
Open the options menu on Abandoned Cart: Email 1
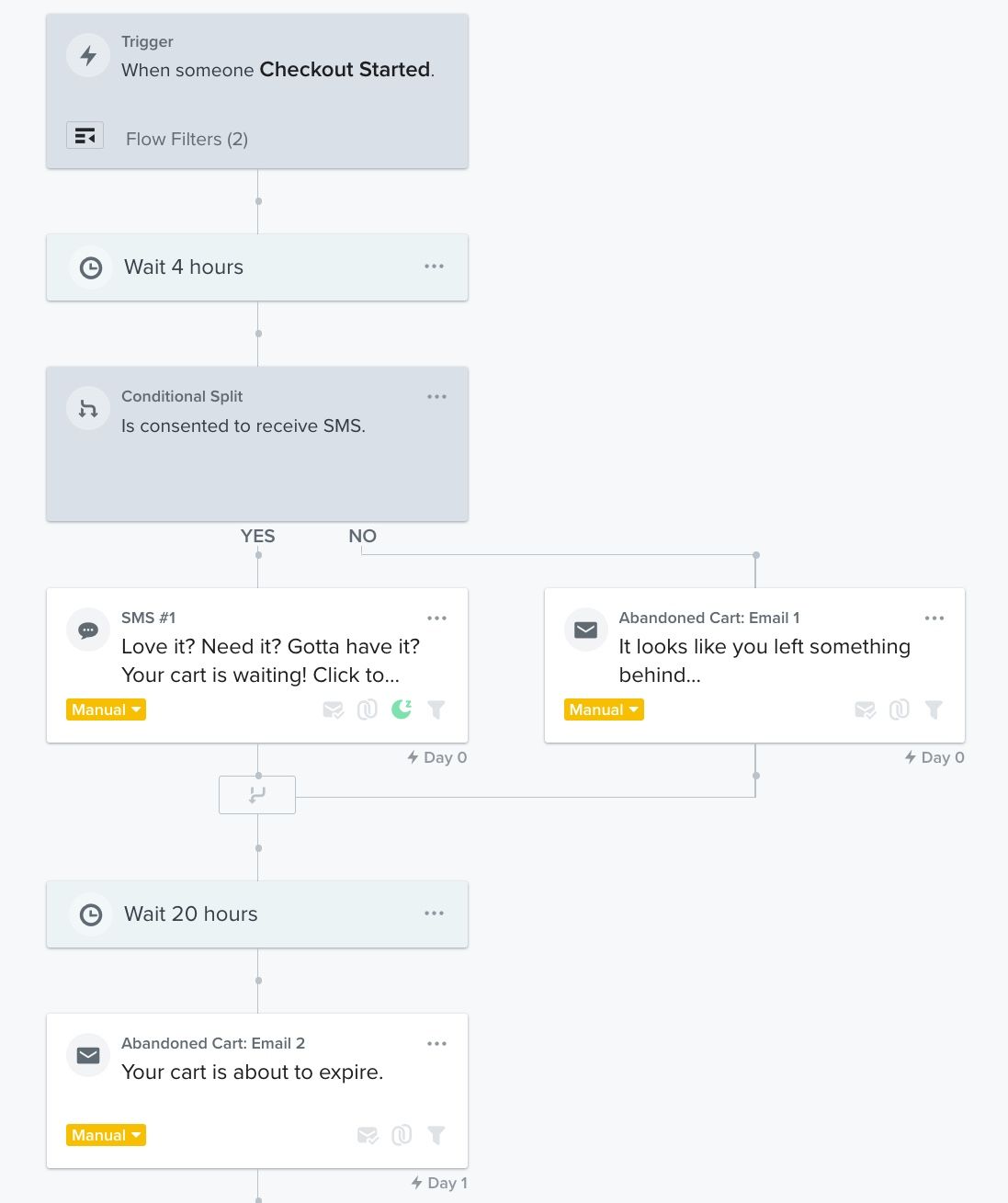point(934,618)
